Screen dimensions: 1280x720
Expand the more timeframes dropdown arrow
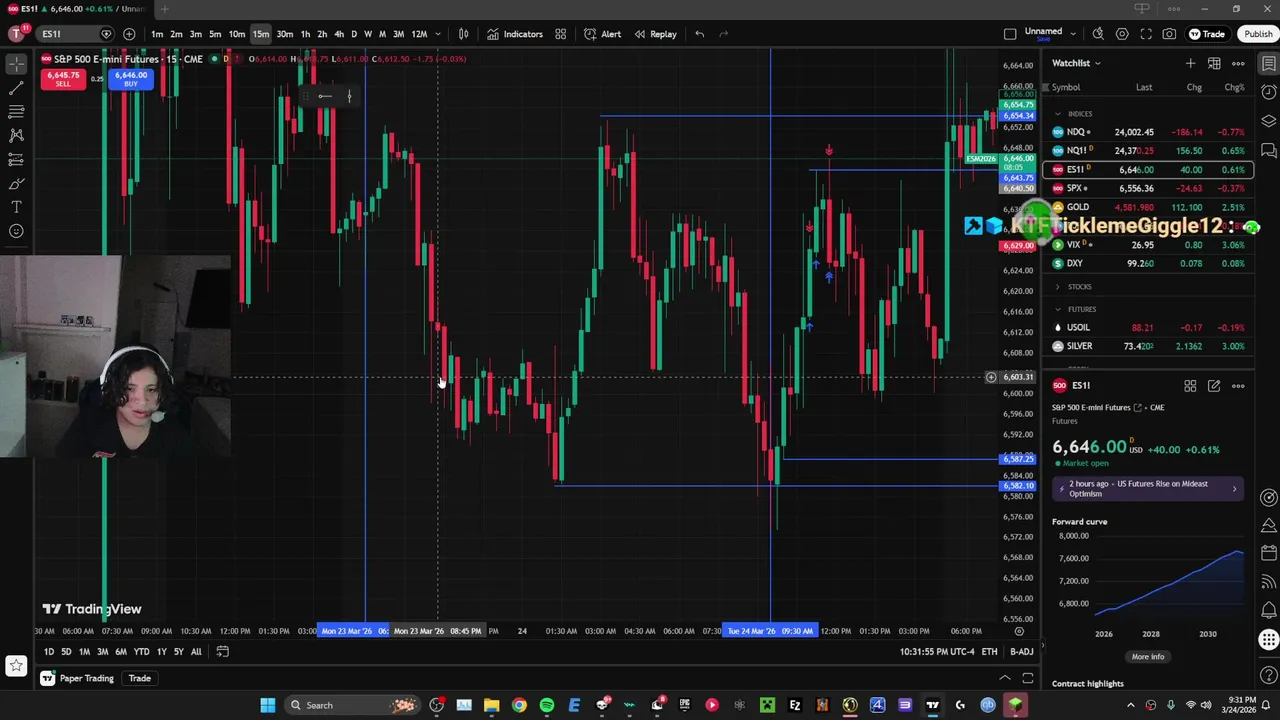click(x=438, y=34)
